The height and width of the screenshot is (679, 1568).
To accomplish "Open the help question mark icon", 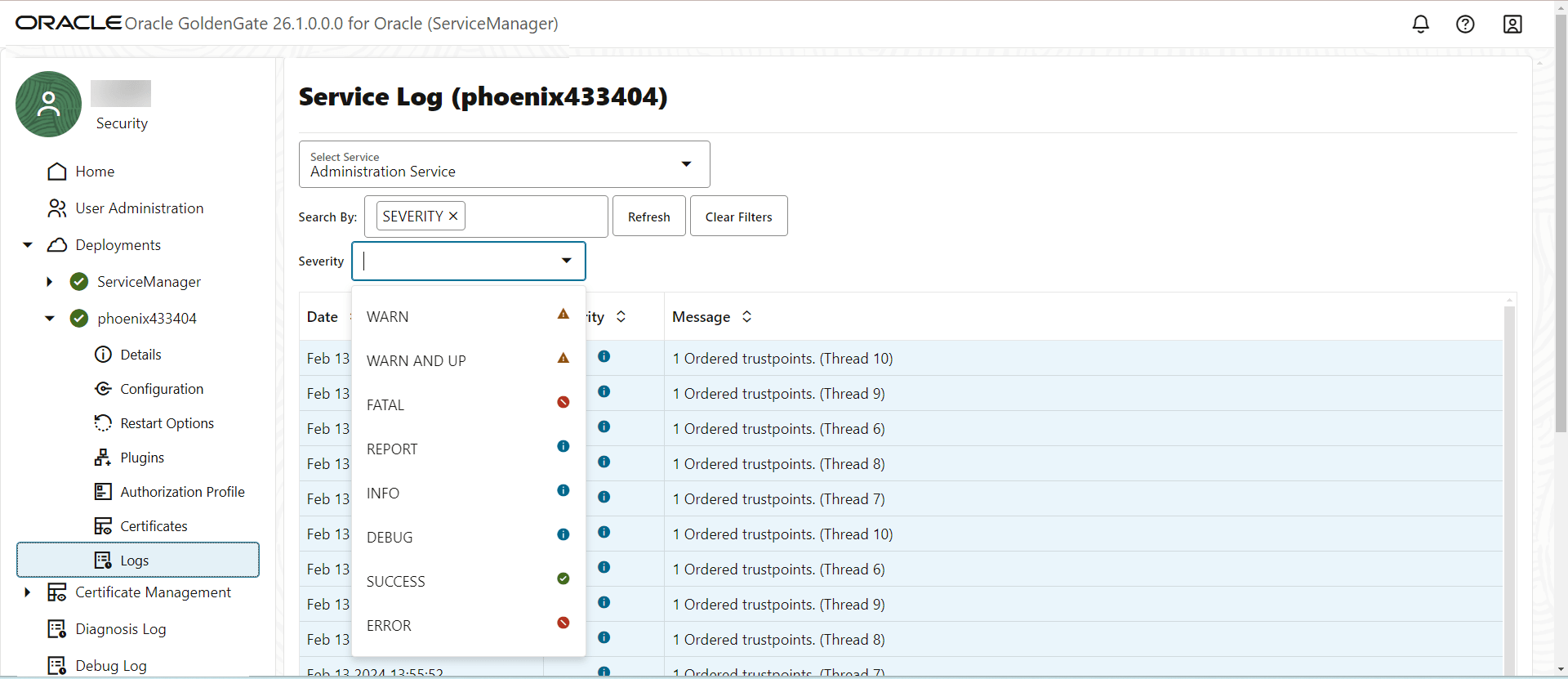I will (x=1465, y=24).
